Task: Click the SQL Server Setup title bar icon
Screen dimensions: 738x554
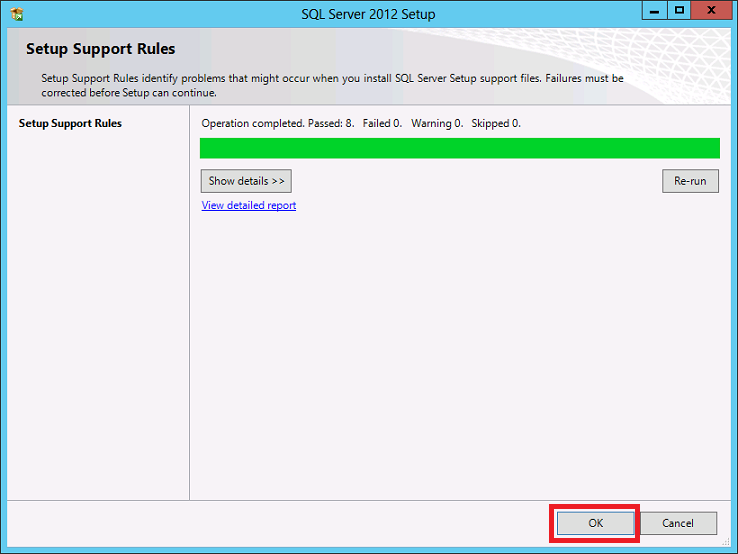Action: (17, 14)
